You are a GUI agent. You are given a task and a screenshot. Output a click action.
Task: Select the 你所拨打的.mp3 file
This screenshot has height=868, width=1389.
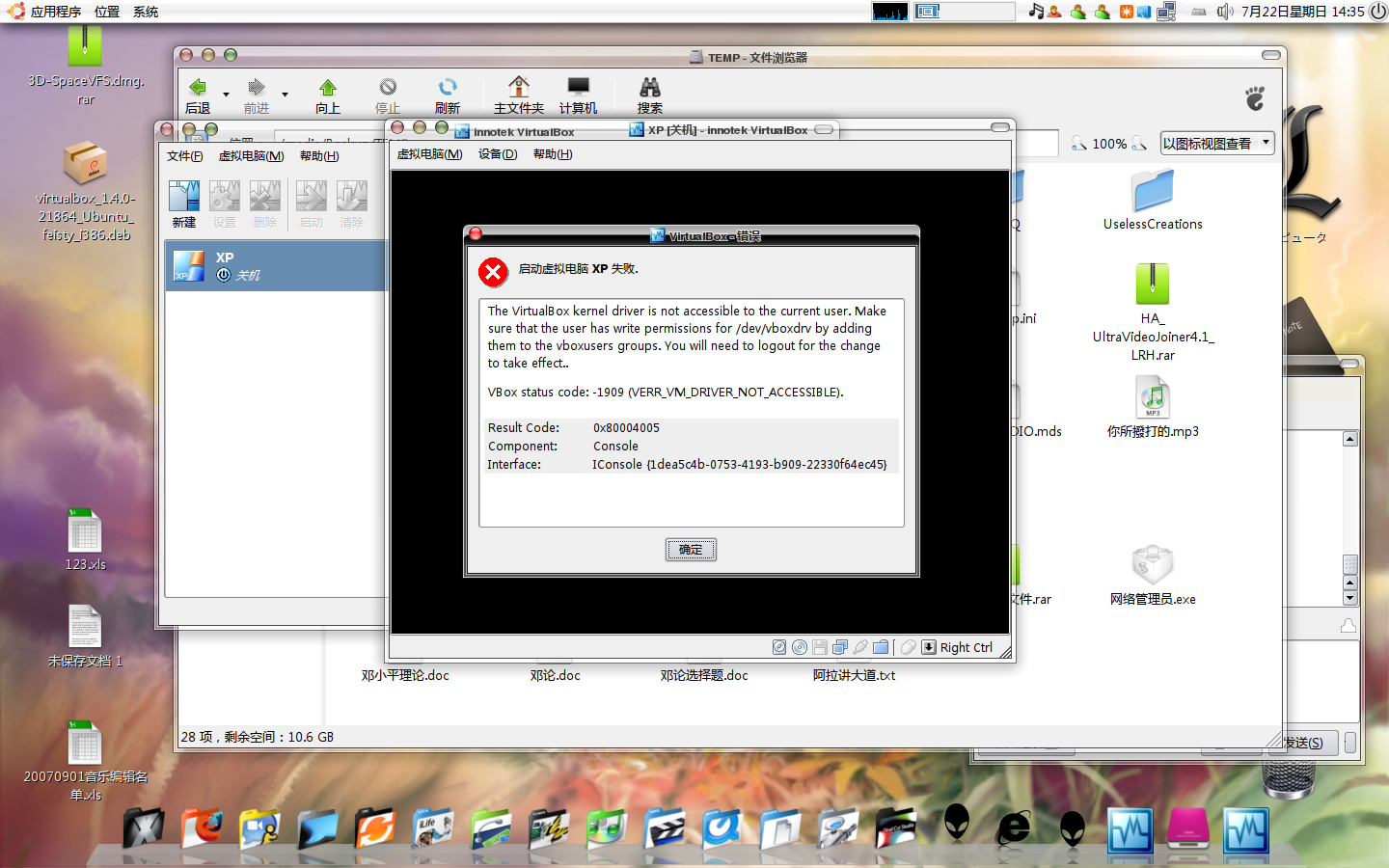pos(1153,406)
